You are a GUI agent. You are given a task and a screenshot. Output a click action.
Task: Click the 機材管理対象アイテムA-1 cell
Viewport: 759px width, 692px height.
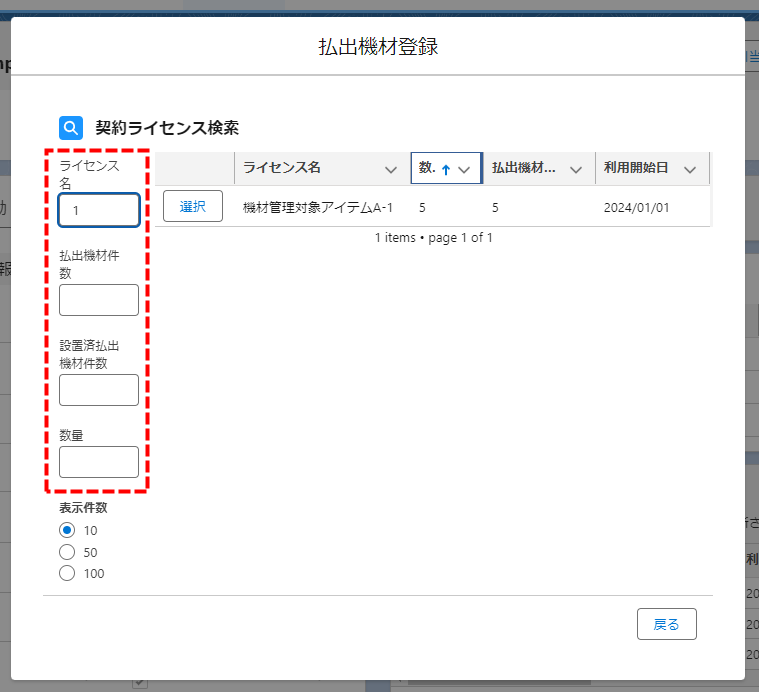(318, 208)
